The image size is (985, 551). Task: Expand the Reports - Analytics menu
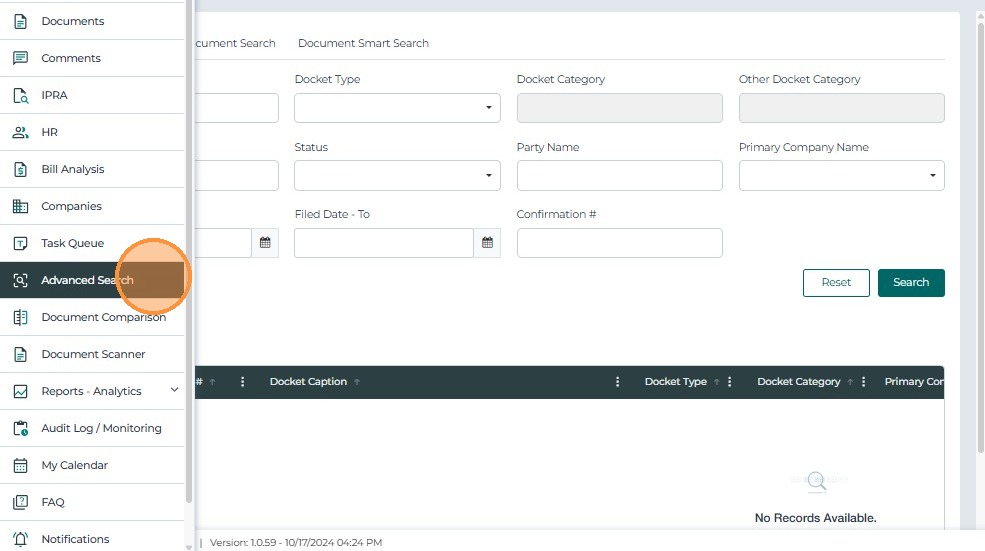tap(175, 390)
